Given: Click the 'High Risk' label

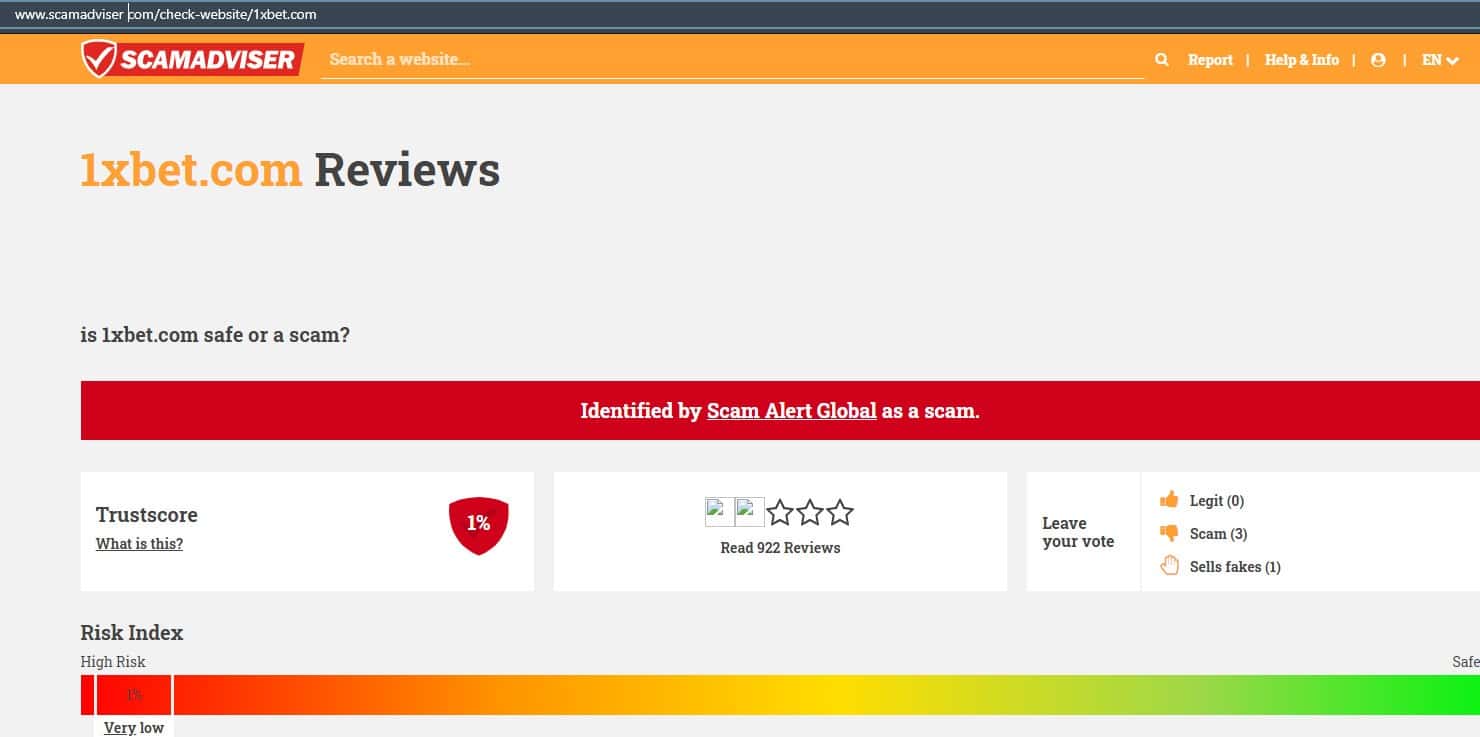Looking at the screenshot, I should 113,662.
